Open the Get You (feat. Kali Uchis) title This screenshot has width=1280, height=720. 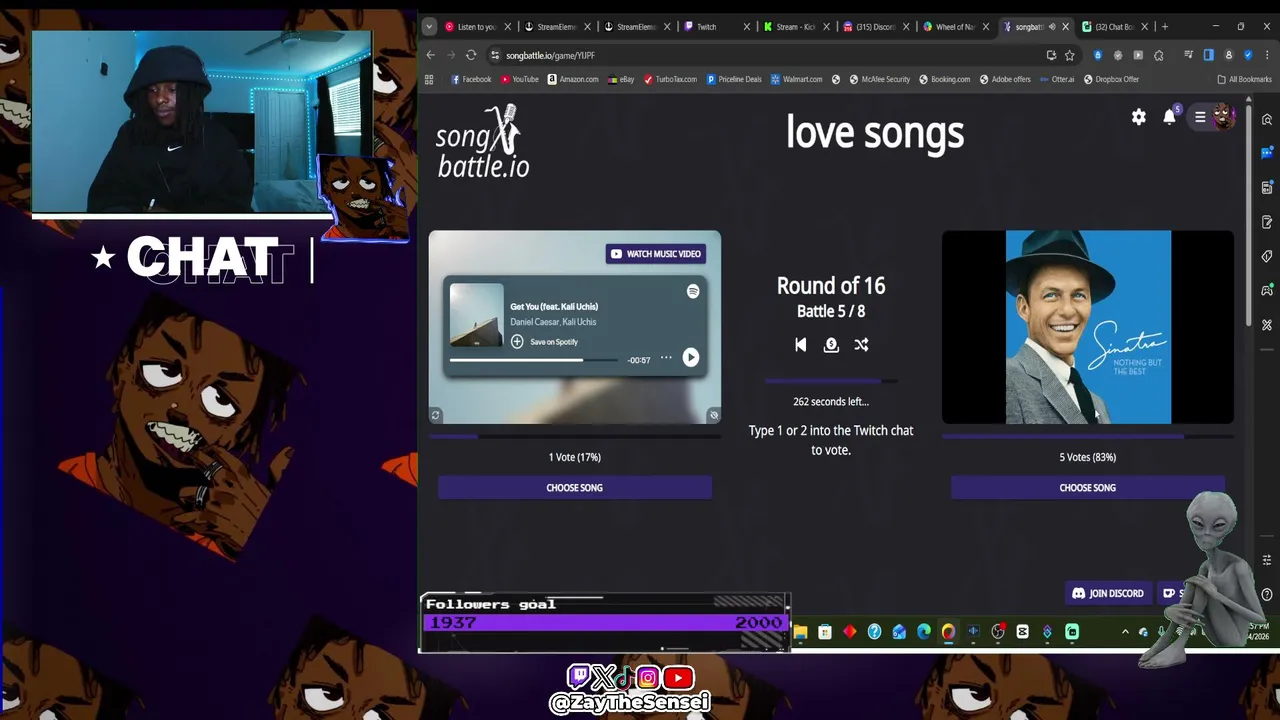tap(554, 306)
